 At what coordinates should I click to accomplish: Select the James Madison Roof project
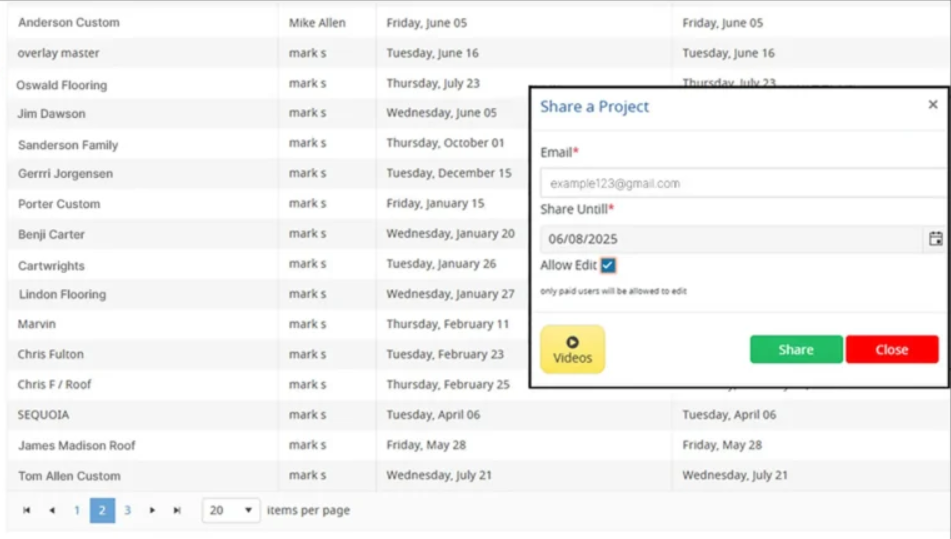[x=77, y=445]
